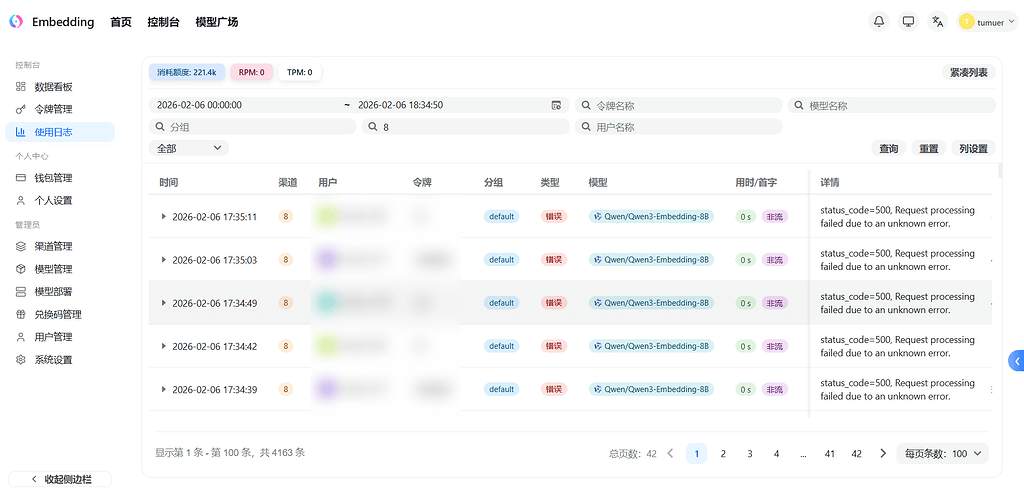Click default group tag in 17:35:03 row

[x=502, y=259]
